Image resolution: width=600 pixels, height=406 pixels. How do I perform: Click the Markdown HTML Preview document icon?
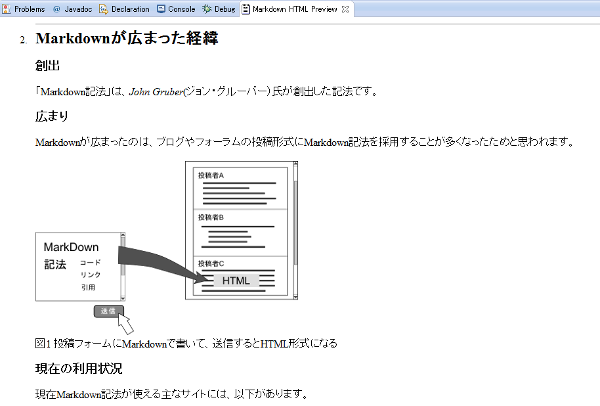246,9
